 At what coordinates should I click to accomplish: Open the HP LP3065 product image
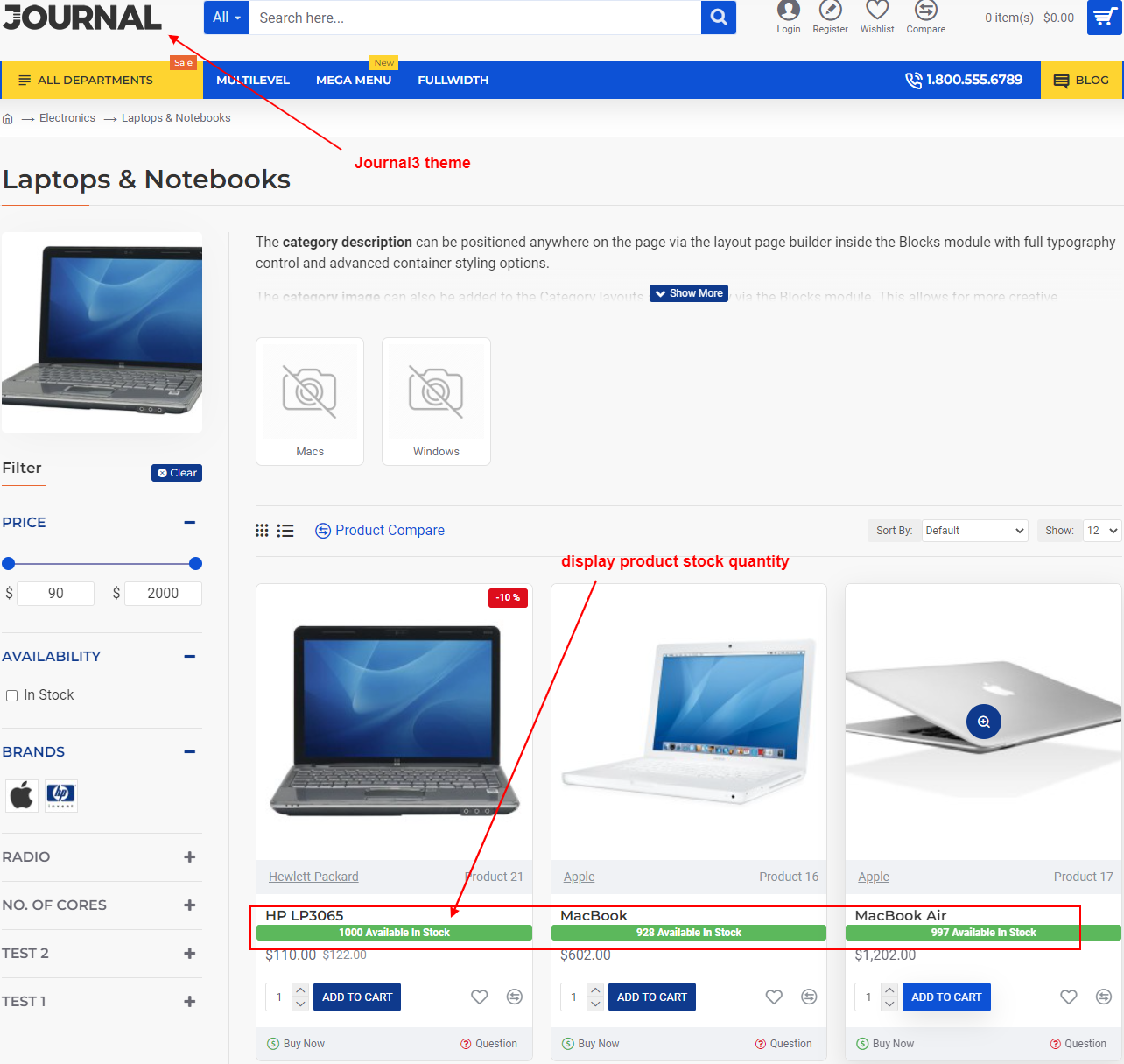pos(395,722)
